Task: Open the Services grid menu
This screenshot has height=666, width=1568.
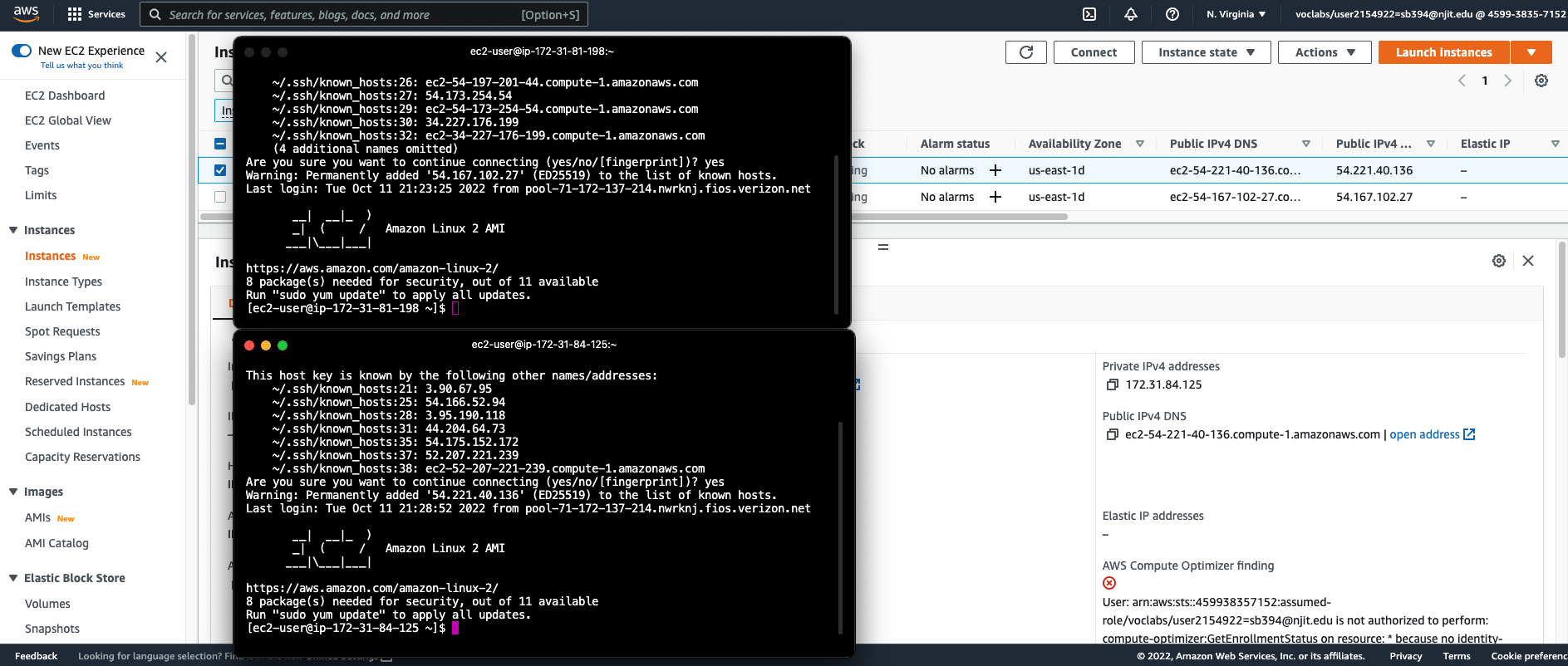Action: [96, 14]
